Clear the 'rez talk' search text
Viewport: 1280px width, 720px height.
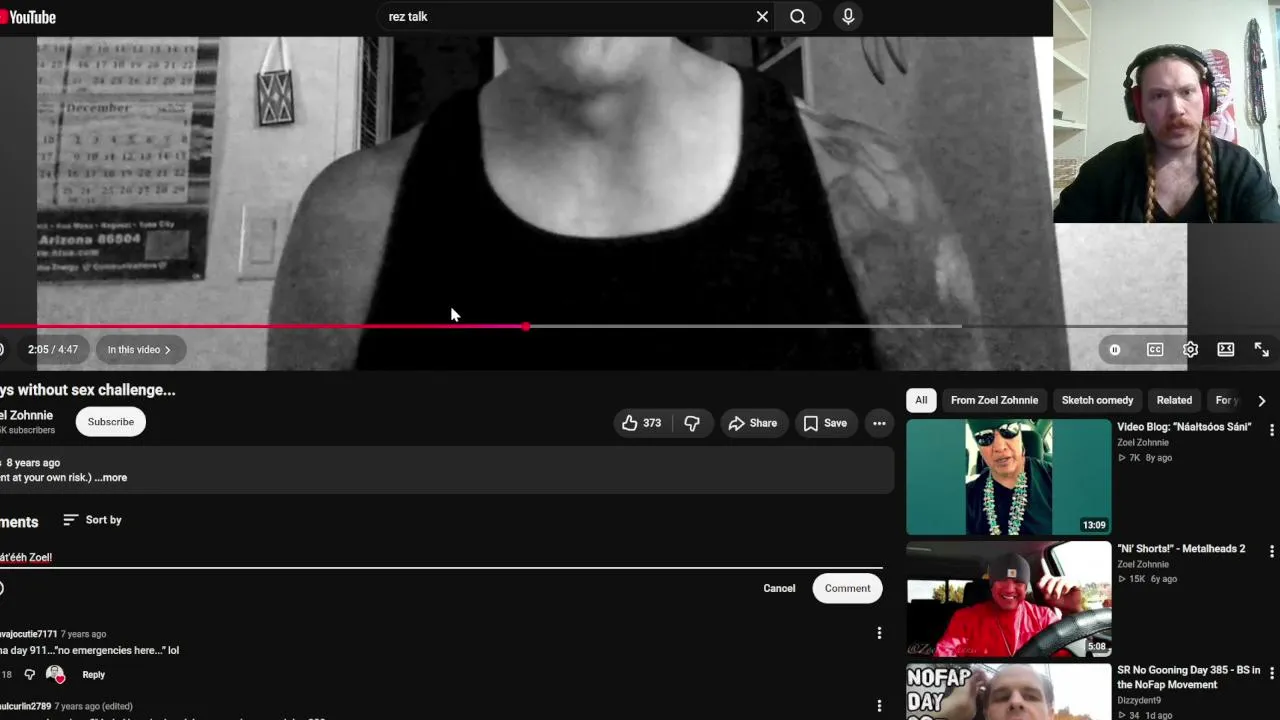pos(762,17)
